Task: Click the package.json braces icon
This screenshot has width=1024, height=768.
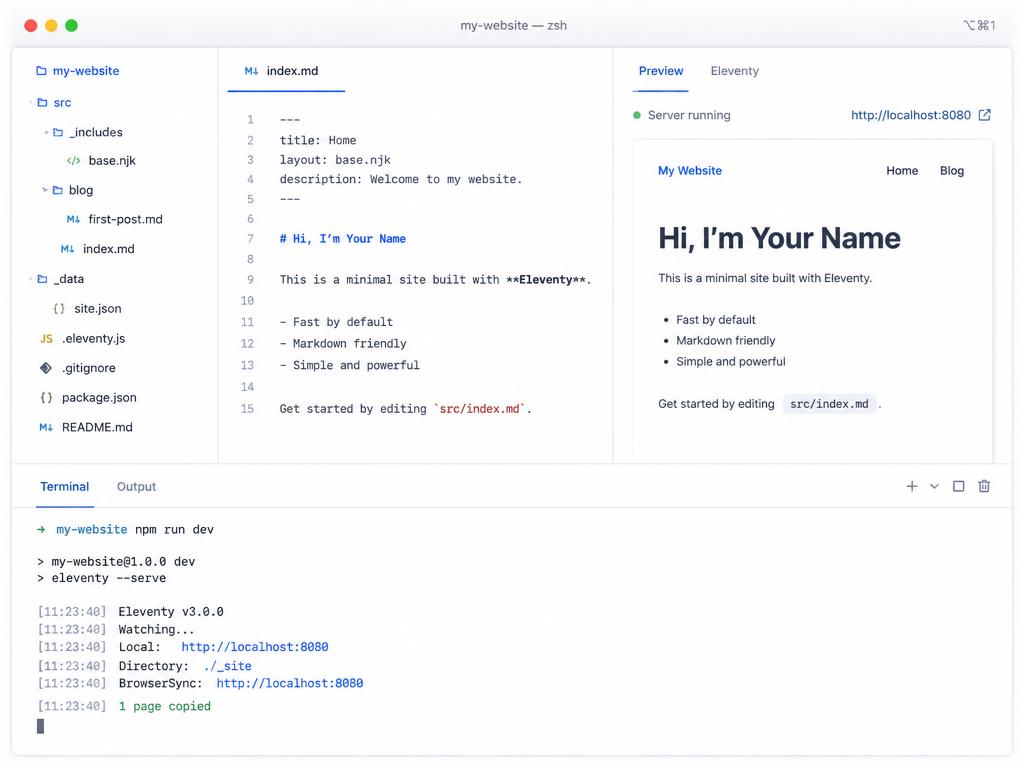Action: pos(46,397)
